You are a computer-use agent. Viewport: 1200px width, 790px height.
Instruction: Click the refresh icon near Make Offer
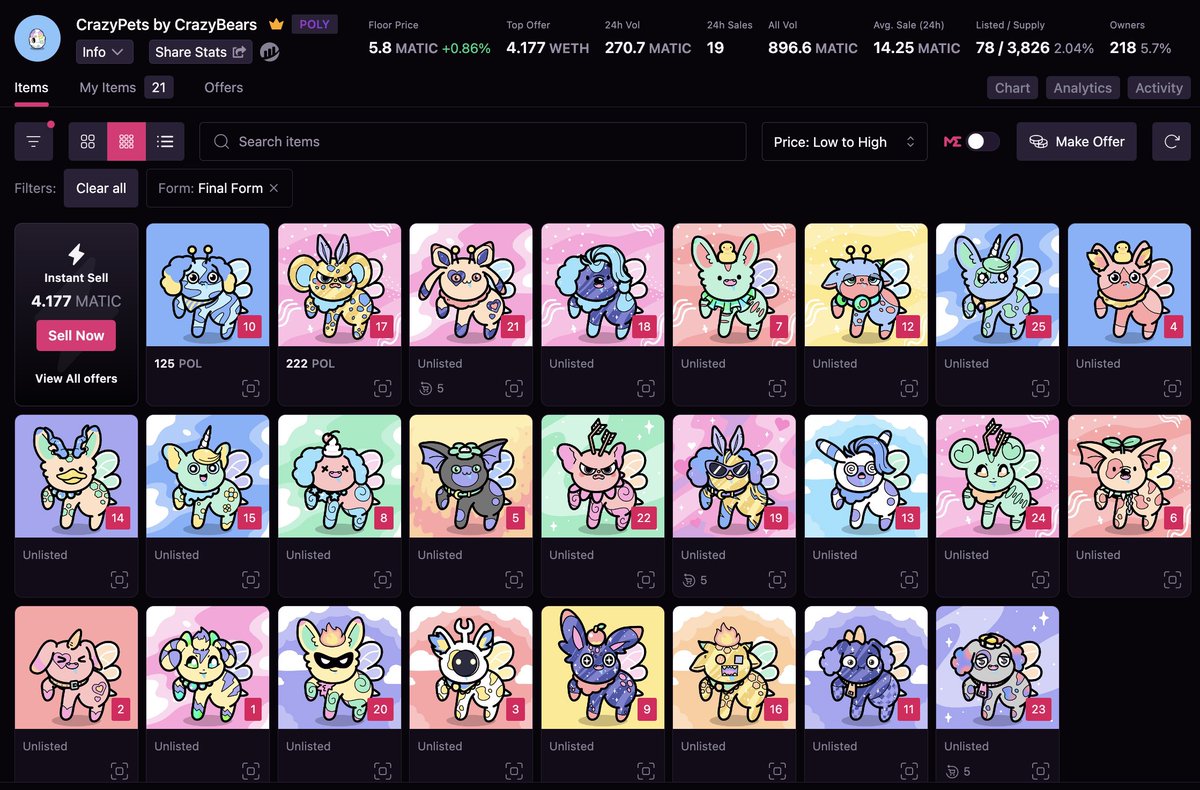tap(1171, 141)
